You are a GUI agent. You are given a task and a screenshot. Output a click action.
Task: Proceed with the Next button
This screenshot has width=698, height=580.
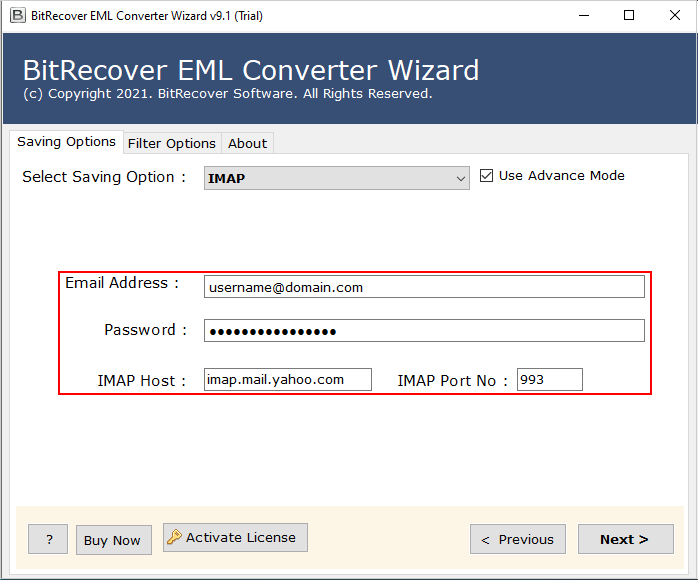point(624,539)
